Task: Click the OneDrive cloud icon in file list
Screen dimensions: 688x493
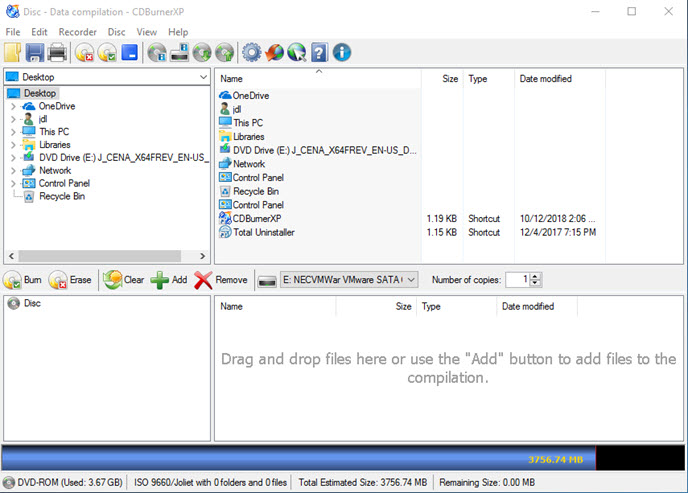Action: (225, 95)
